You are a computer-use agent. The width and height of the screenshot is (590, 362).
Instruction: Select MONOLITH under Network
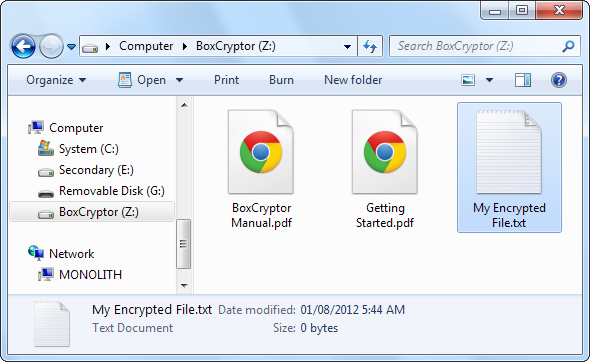pyautogui.click(x=90, y=275)
